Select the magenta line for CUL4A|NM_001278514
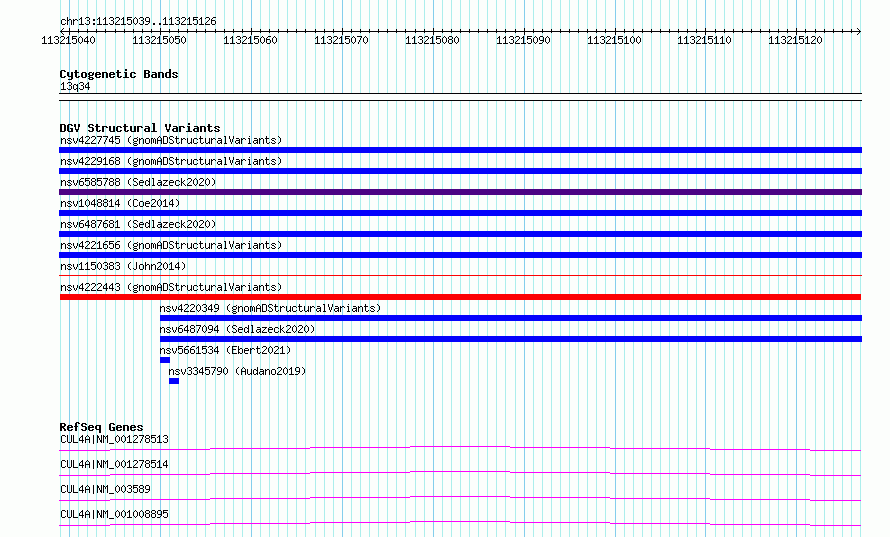 point(460,473)
